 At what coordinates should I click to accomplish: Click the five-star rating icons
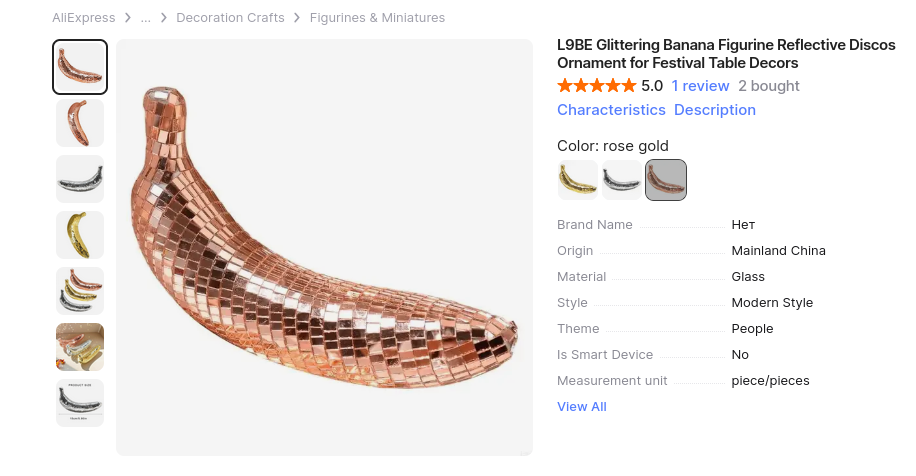point(596,86)
